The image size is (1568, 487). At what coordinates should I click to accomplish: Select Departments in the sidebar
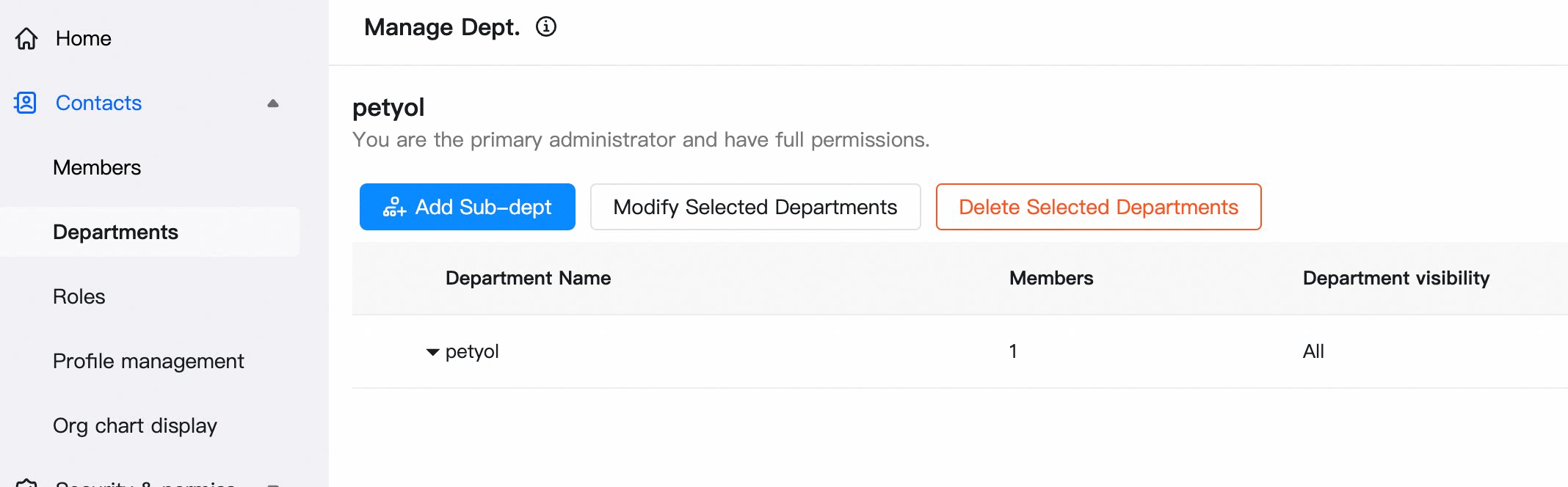click(150, 232)
